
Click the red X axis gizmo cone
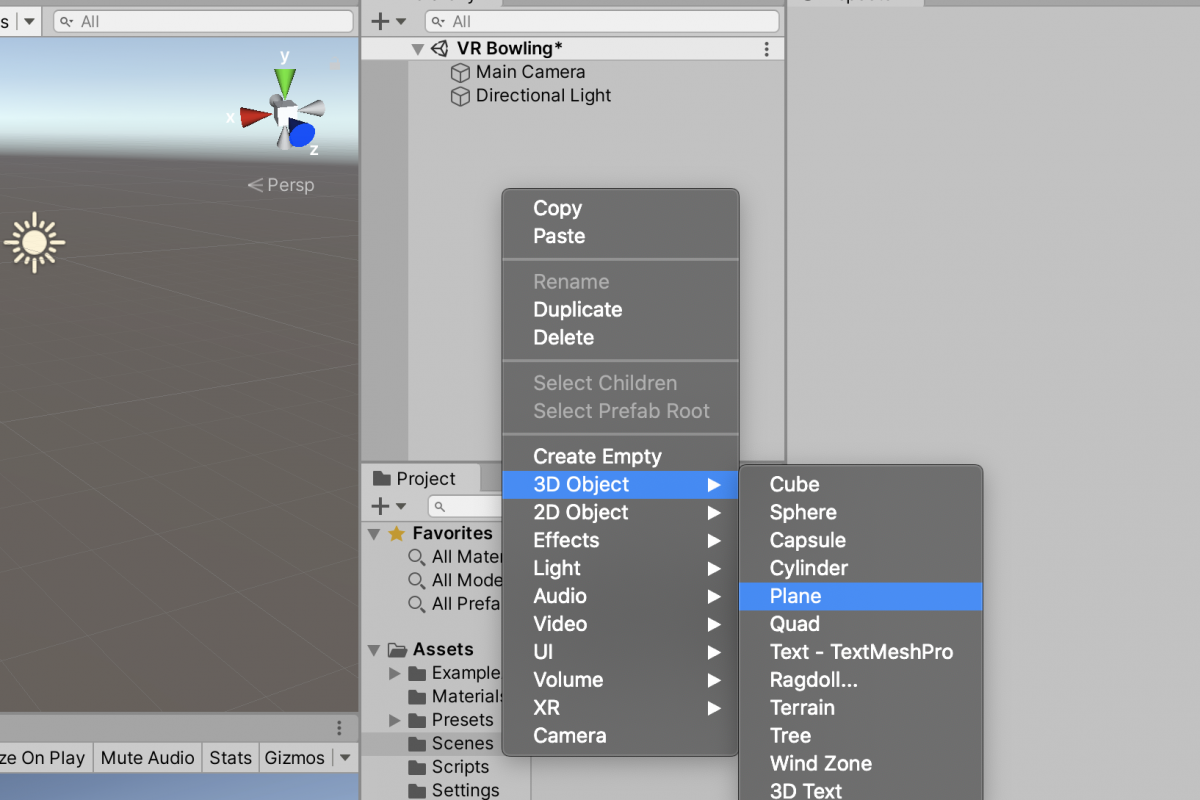255,117
